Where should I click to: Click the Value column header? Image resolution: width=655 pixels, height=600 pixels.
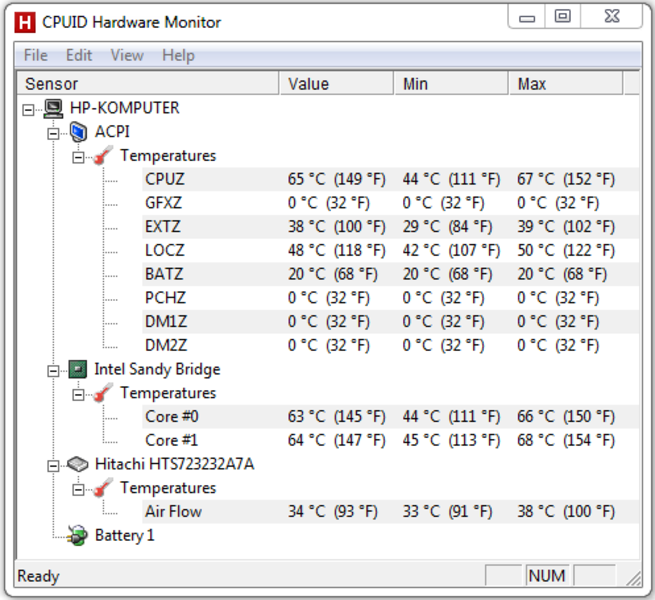pos(337,84)
